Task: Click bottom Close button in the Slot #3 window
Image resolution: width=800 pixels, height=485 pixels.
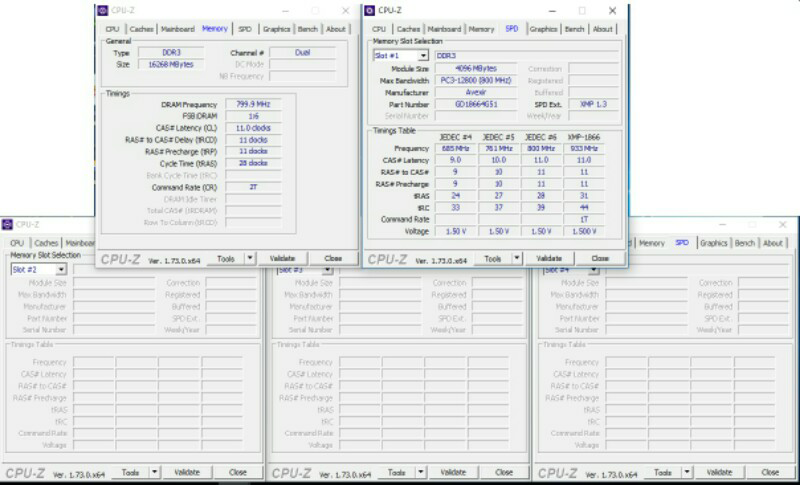Action: pyautogui.click(x=504, y=472)
